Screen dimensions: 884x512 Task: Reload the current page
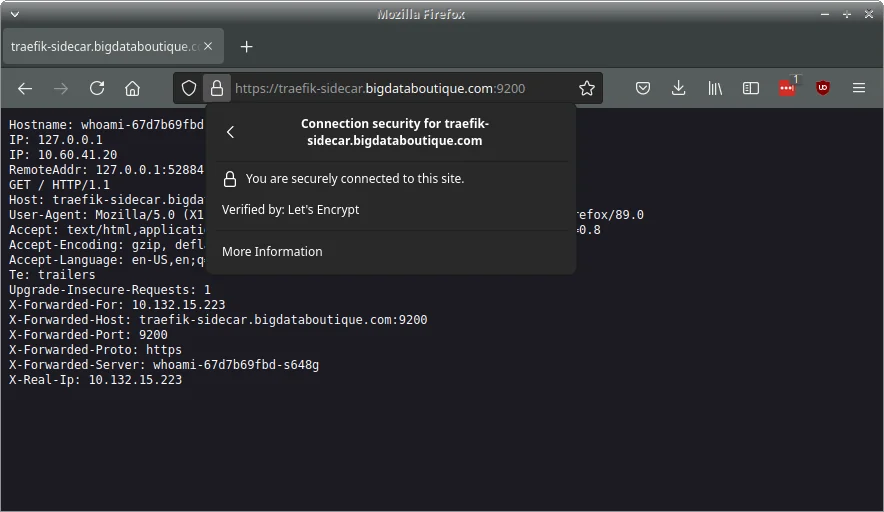(x=97, y=88)
